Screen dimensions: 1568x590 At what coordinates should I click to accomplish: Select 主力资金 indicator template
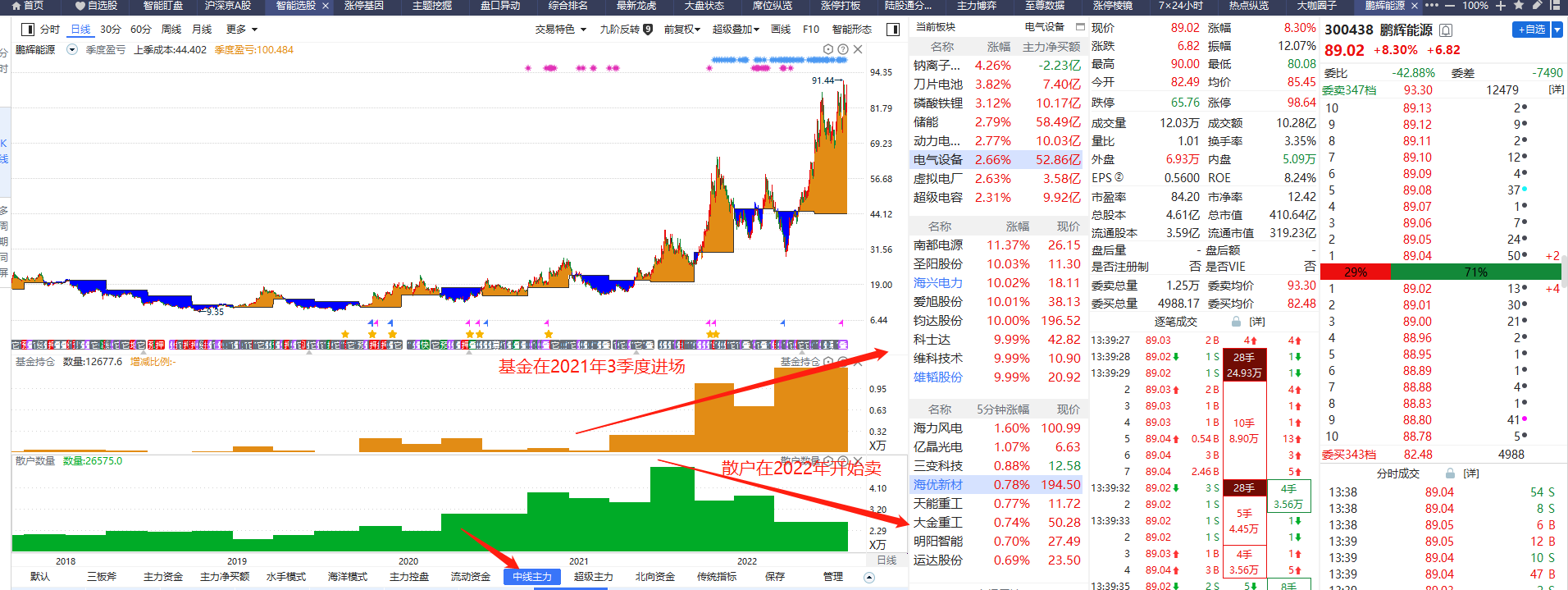pyautogui.click(x=163, y=577)
